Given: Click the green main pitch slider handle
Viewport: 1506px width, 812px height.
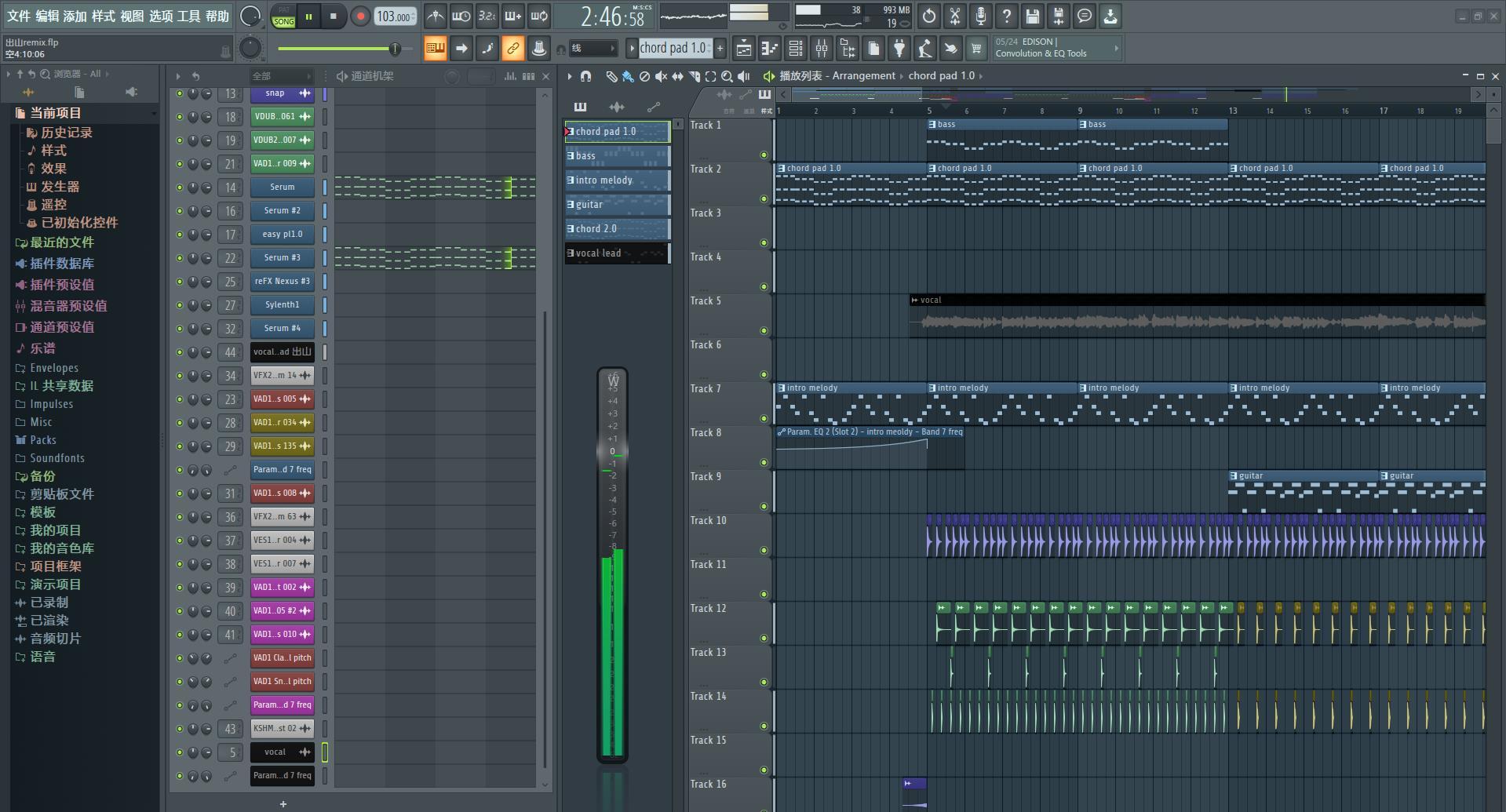Looking at the screenshot, I should 395,49.
